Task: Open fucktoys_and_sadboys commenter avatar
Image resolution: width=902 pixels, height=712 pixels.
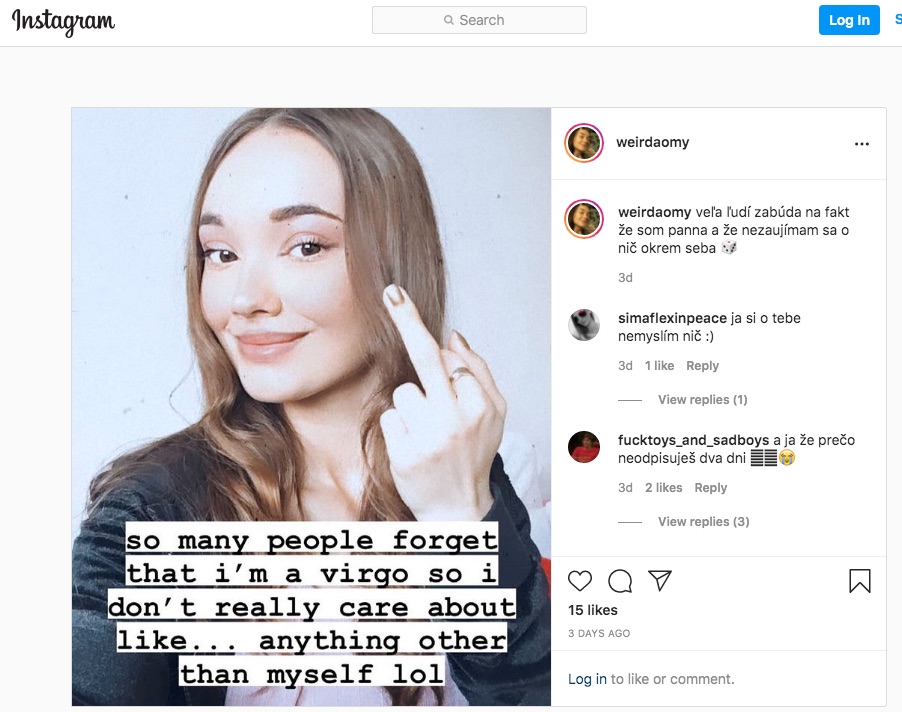Action: 584,447
